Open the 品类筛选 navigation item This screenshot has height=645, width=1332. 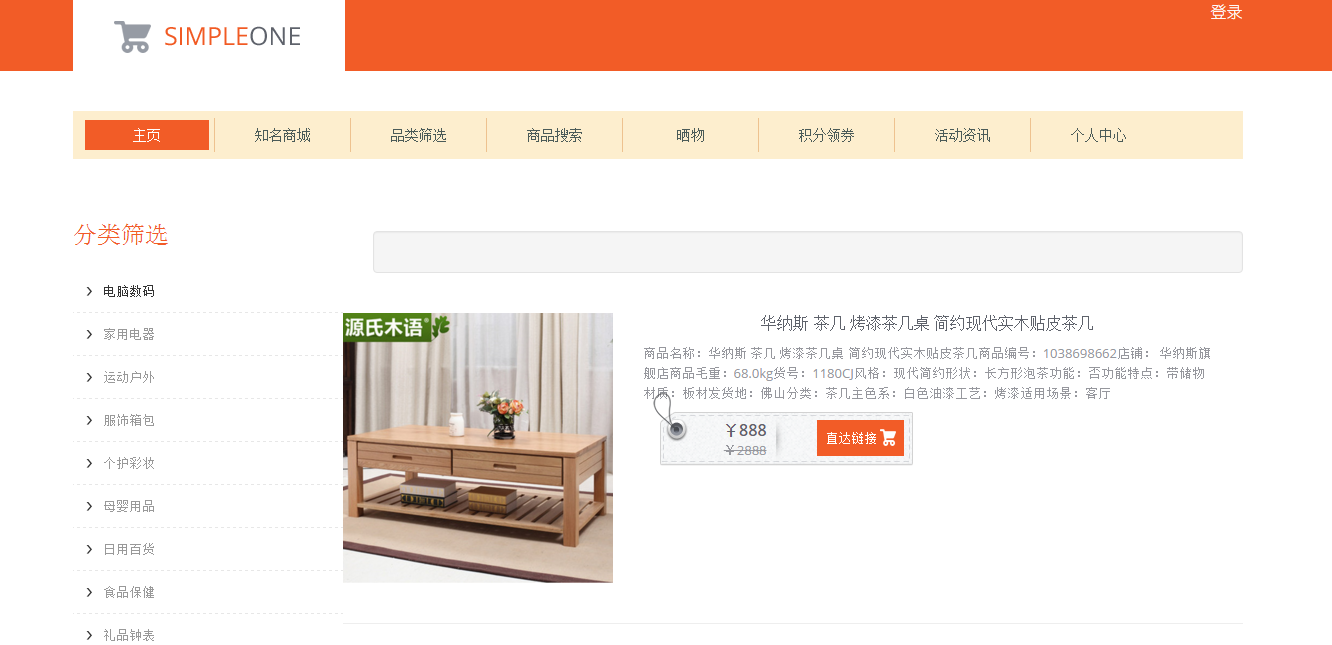click(x=418, y=135)
